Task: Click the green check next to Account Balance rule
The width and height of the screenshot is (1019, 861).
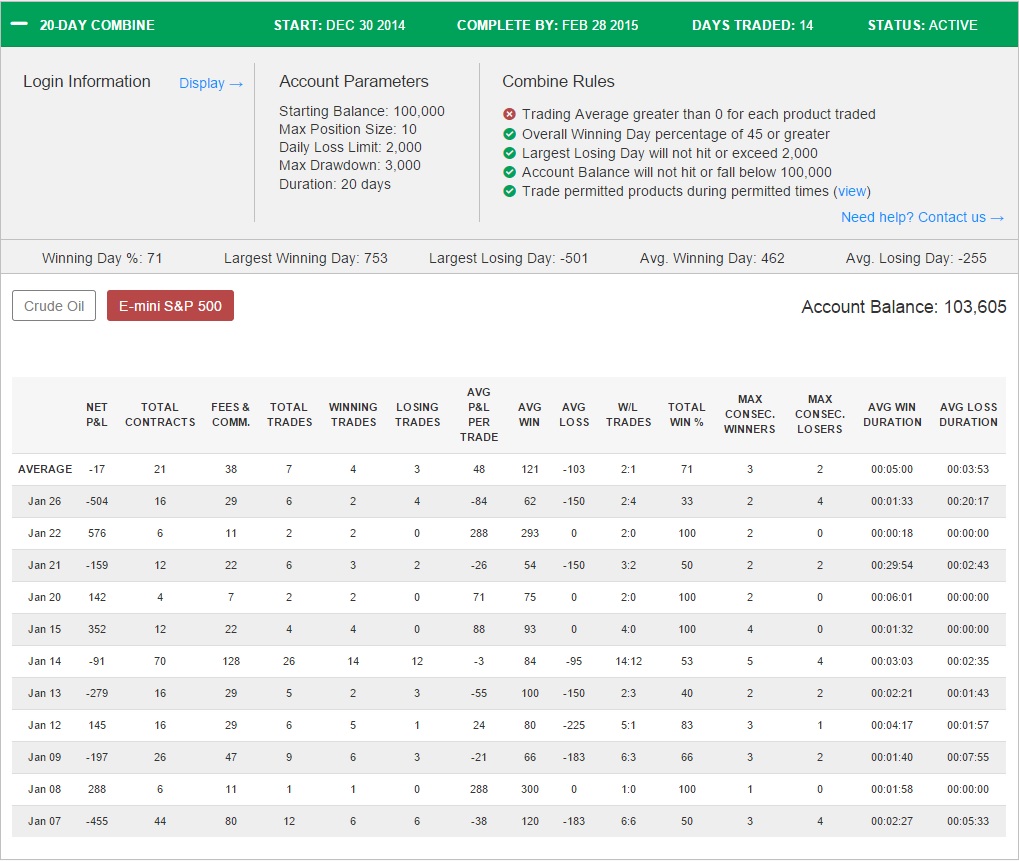Action: click(510, 172)
